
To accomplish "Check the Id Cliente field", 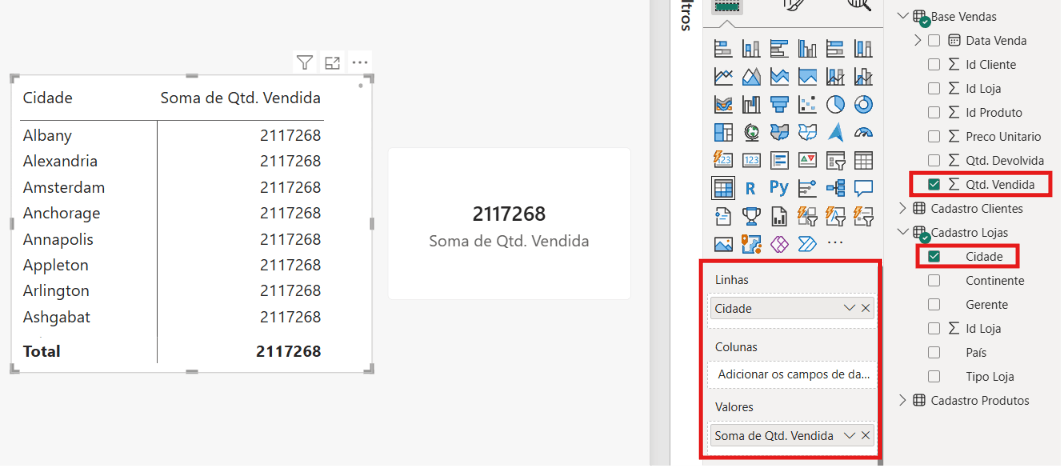I will pos(934,65).
